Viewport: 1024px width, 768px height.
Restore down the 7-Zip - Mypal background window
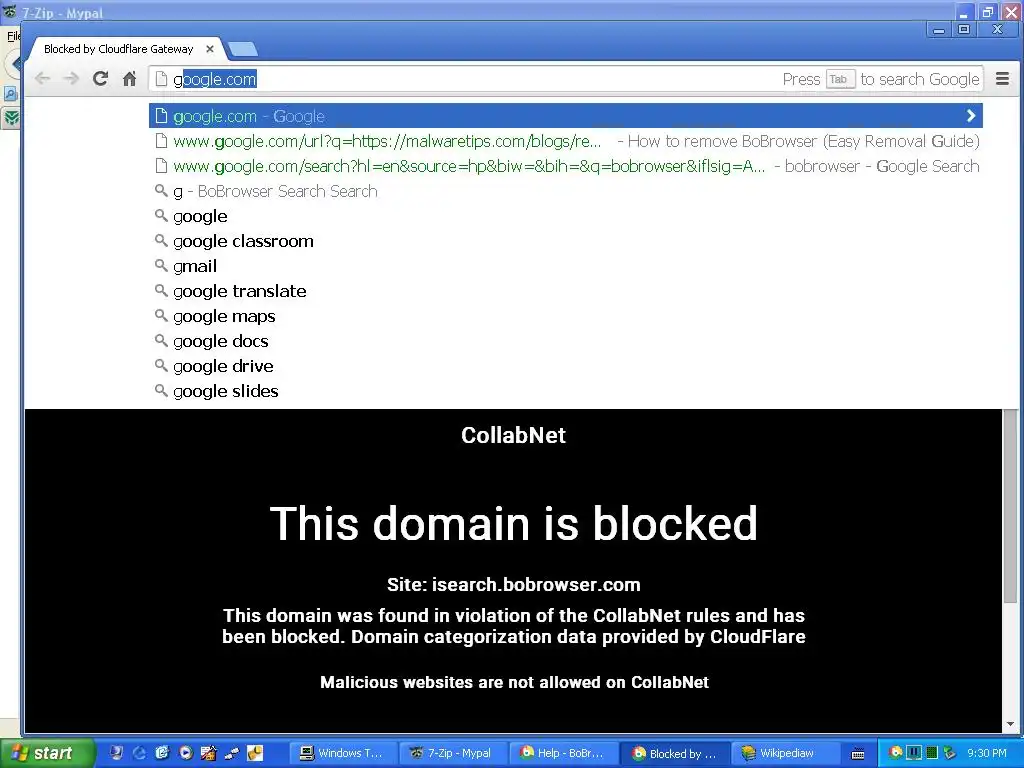tap(988, 12)
